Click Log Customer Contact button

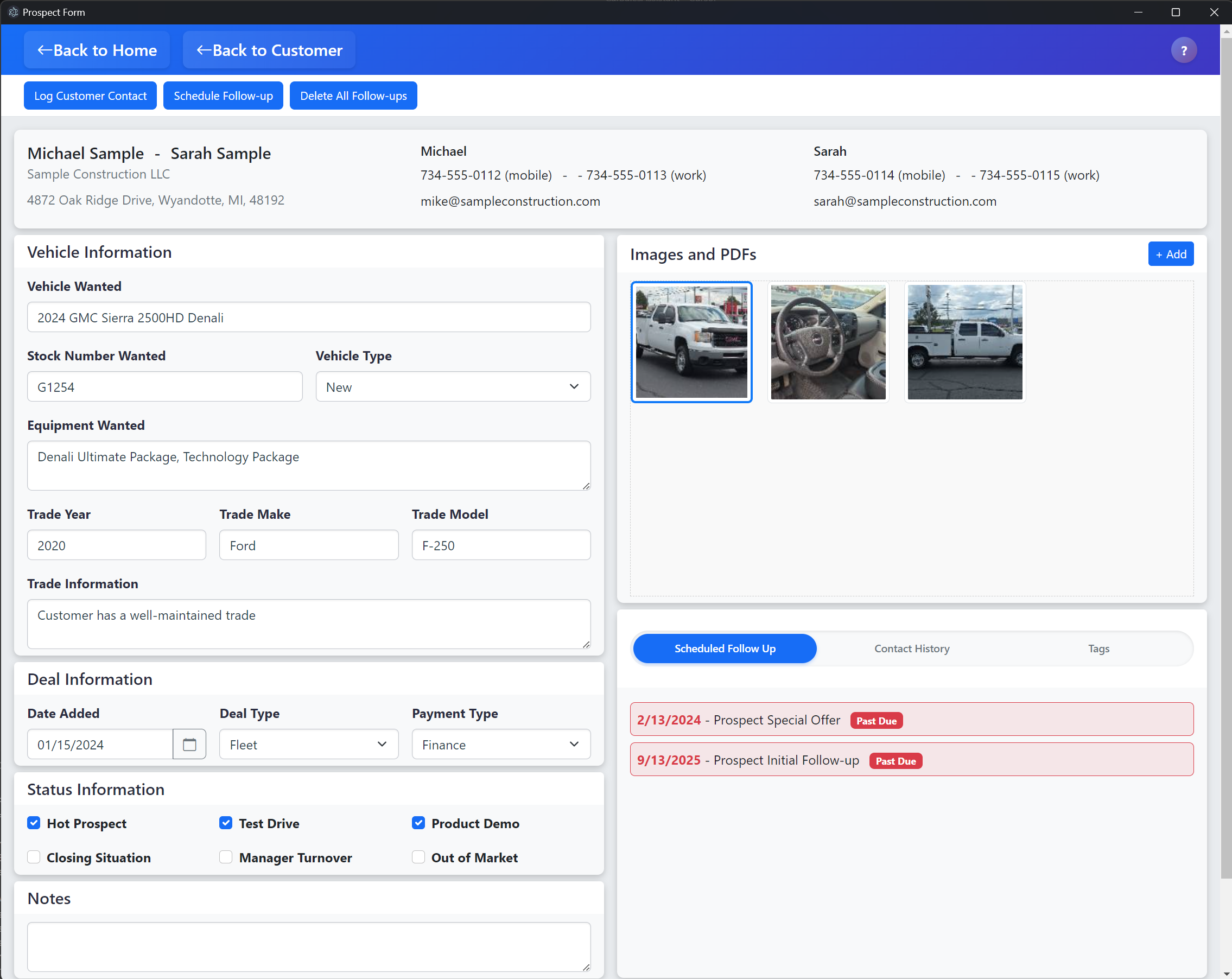click(90, 96)
